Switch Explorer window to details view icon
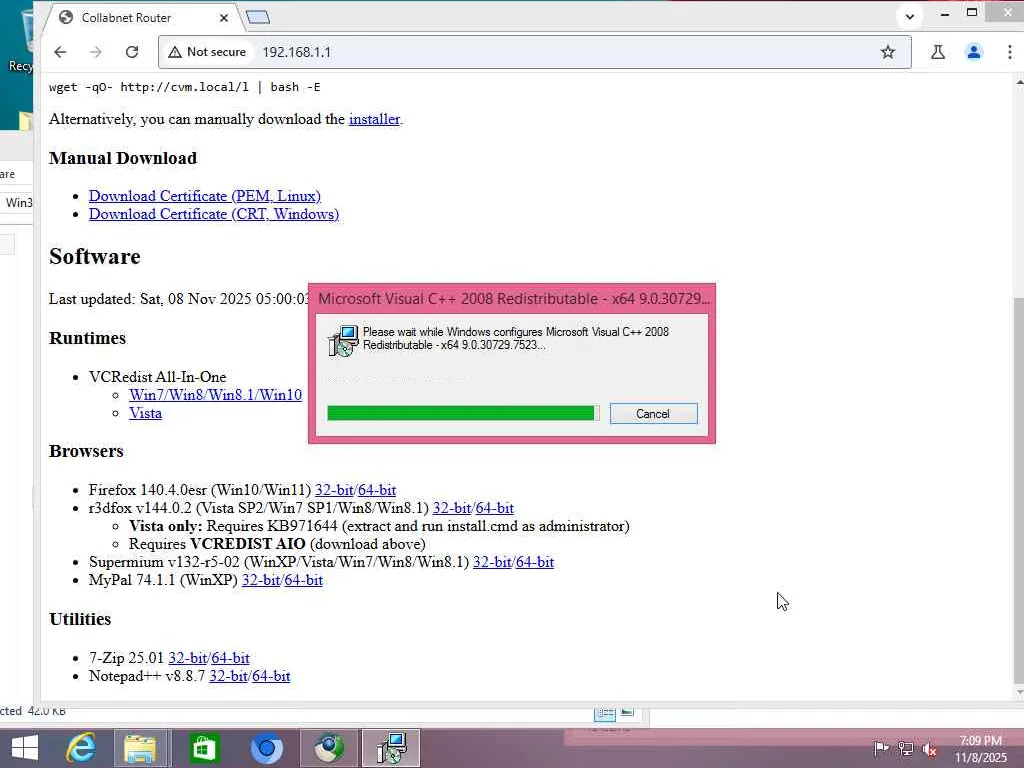 coord(605,714)
